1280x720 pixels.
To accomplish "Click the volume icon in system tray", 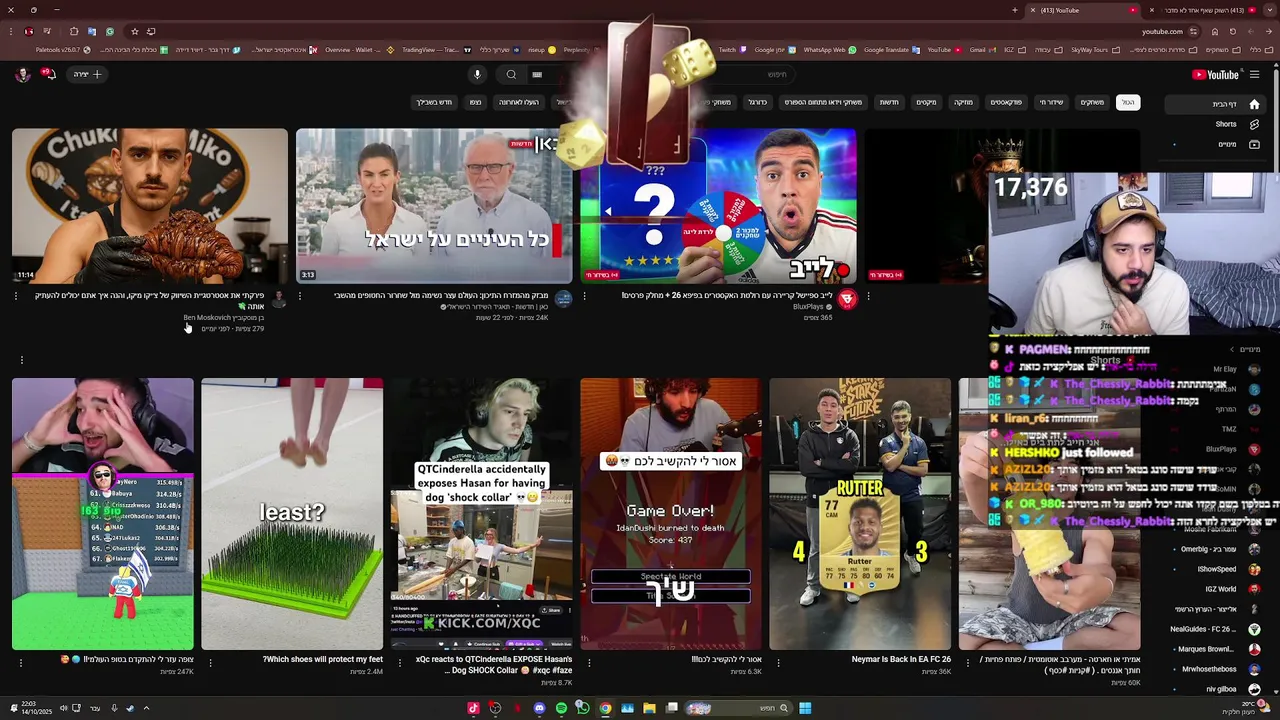I will tap(63, 708).
